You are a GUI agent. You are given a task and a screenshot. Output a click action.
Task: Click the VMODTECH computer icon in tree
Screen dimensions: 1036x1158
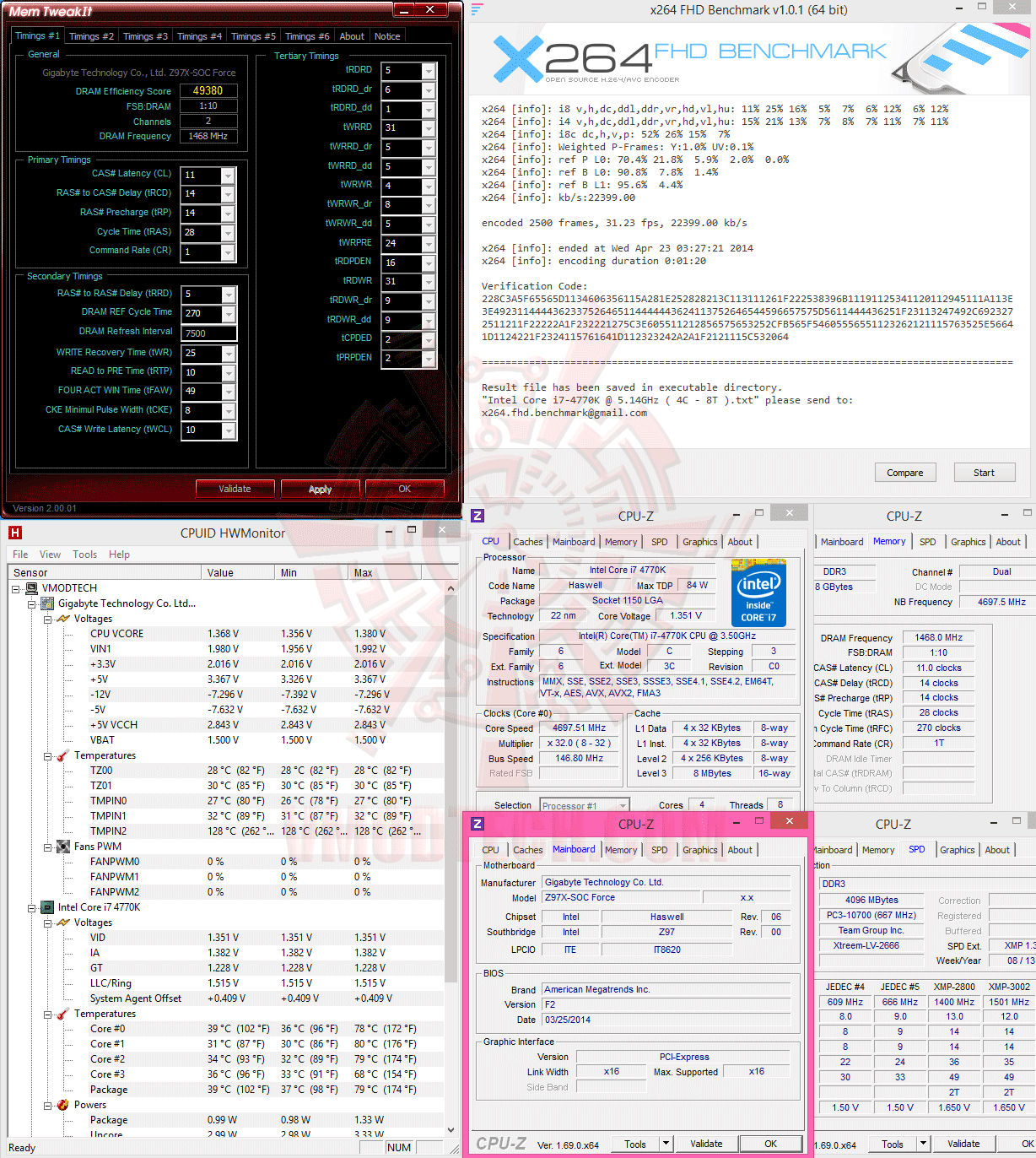click(x=31, y=588)
